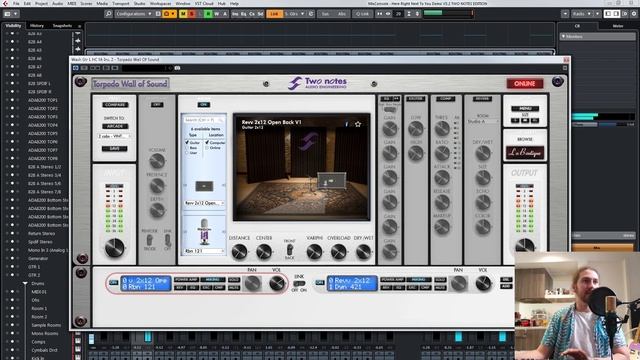Click the exciter LOW knob
The height and width of the screenshot is (360, 640).
tap(416, 129)
